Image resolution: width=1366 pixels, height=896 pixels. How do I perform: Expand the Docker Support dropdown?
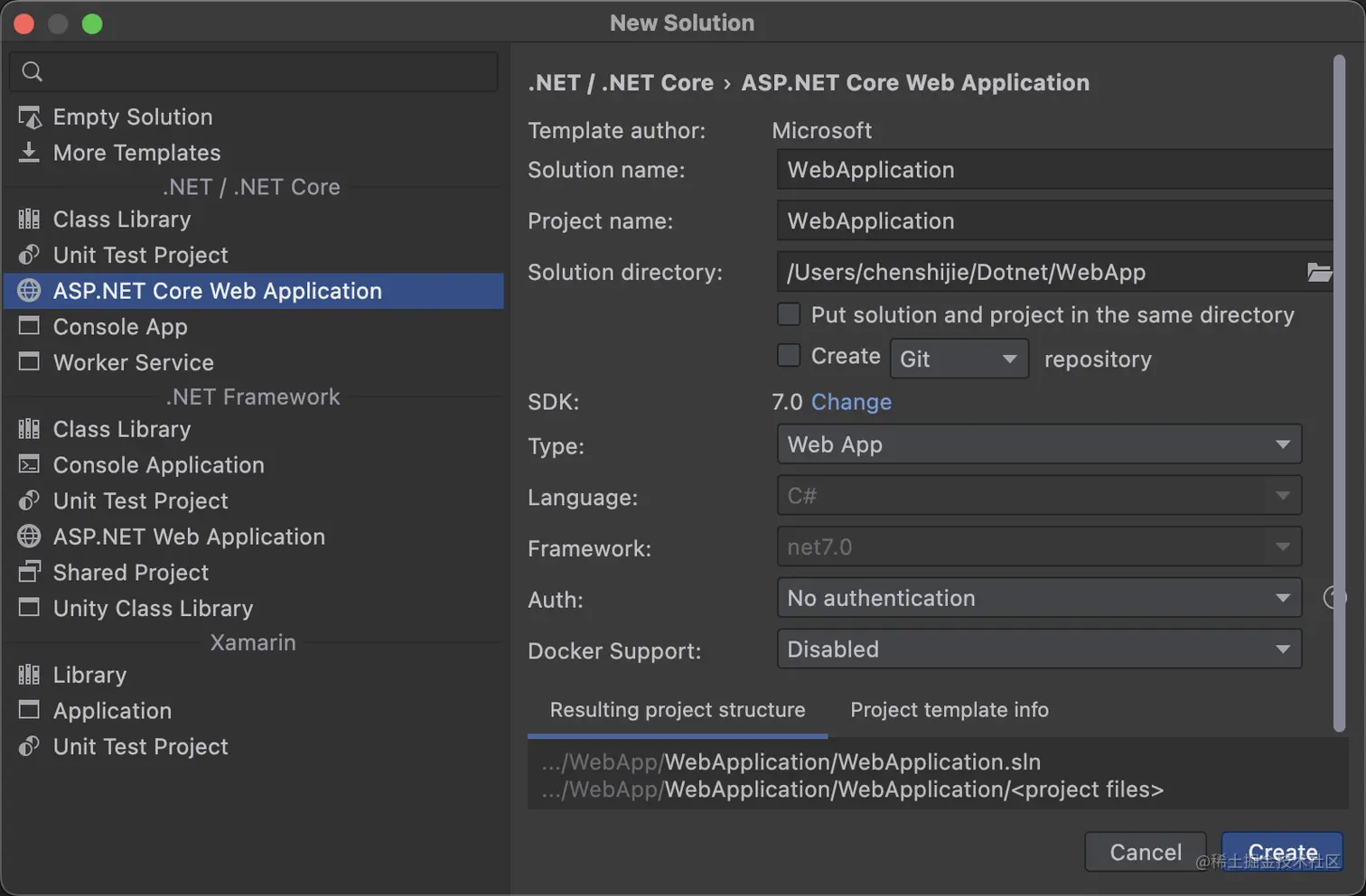[x=1038, y=649]
